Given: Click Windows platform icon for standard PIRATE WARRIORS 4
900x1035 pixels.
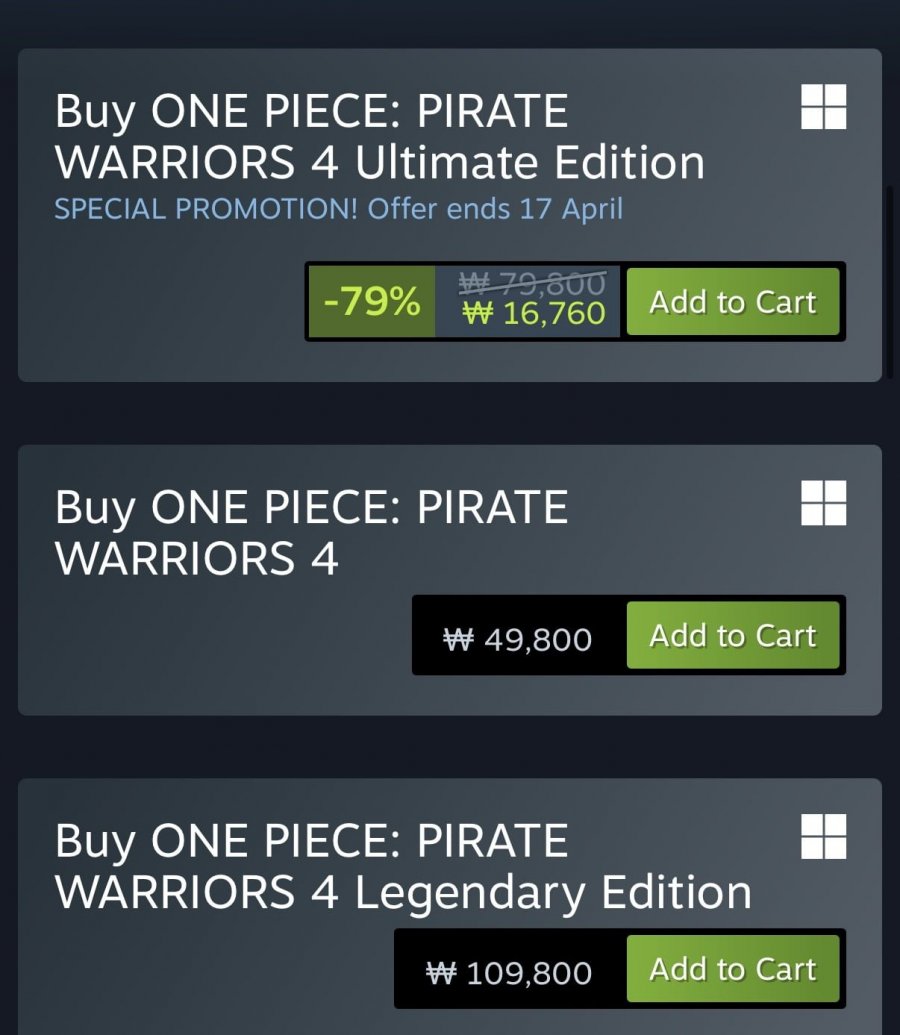Looking at the screenshot, I should [823, 503].
